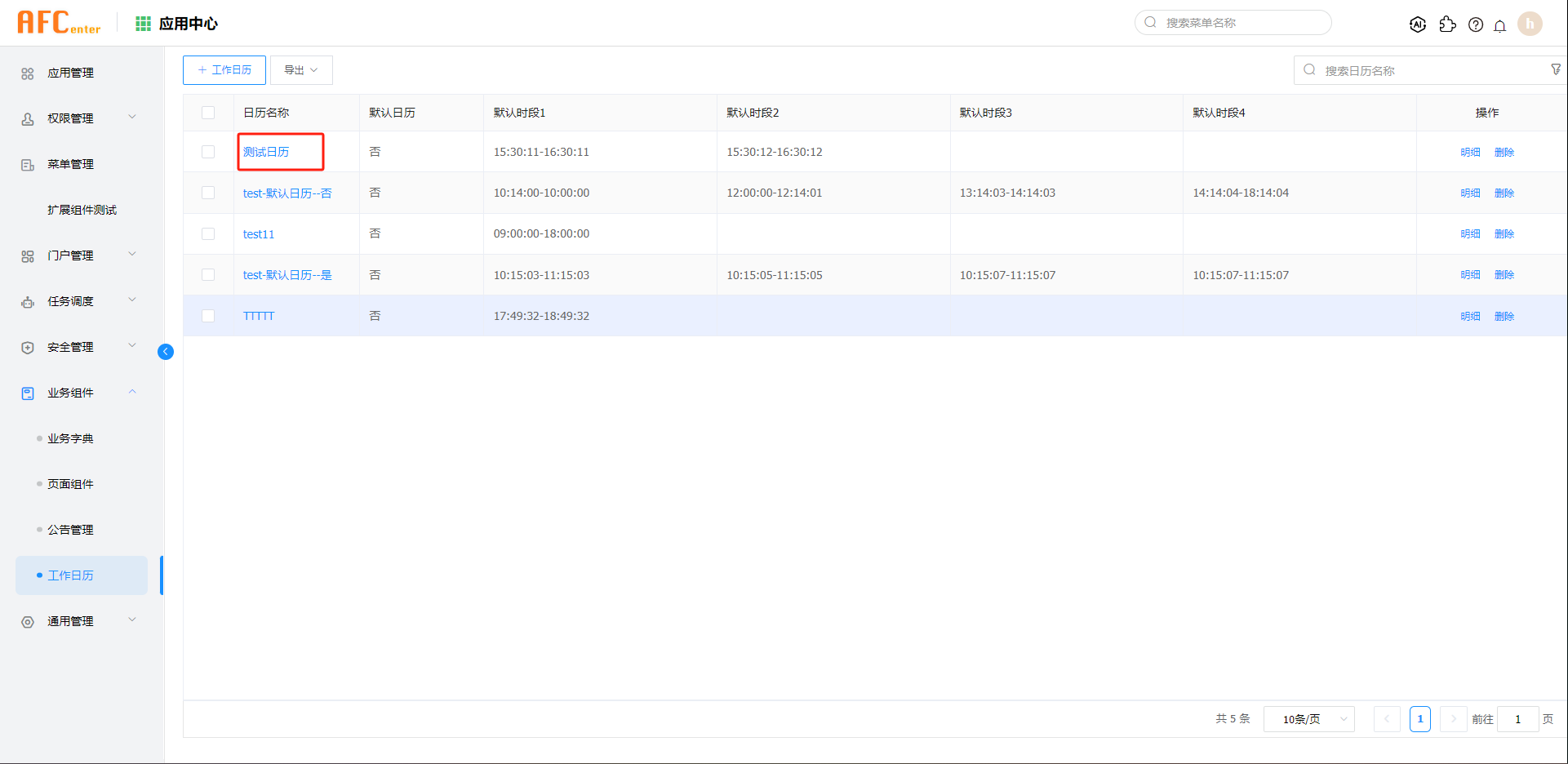Check the checkbox for 测试日历 row

click(x=208, y=152)
